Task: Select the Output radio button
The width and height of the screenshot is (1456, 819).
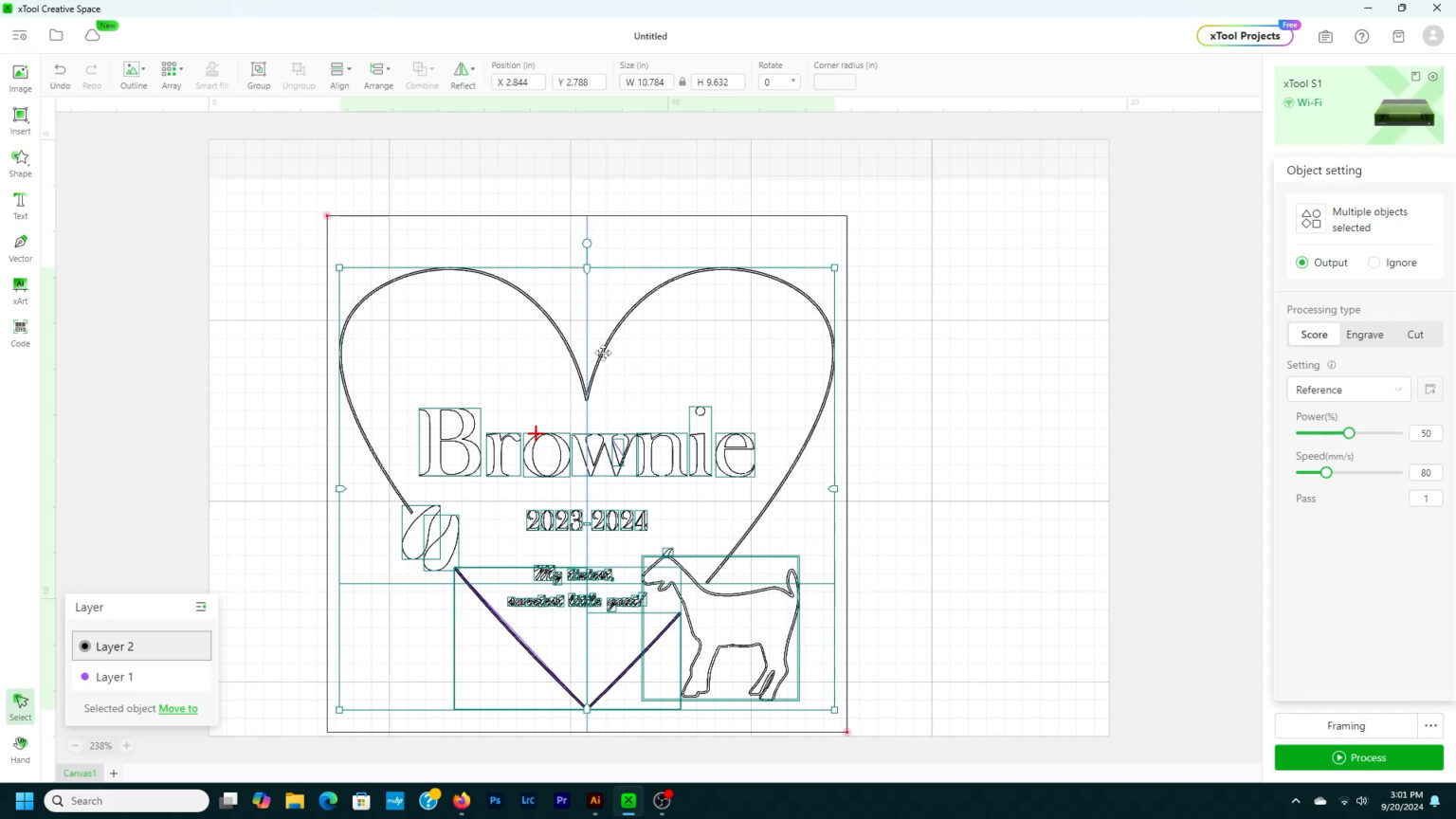Action: [x=1302, y=263]
